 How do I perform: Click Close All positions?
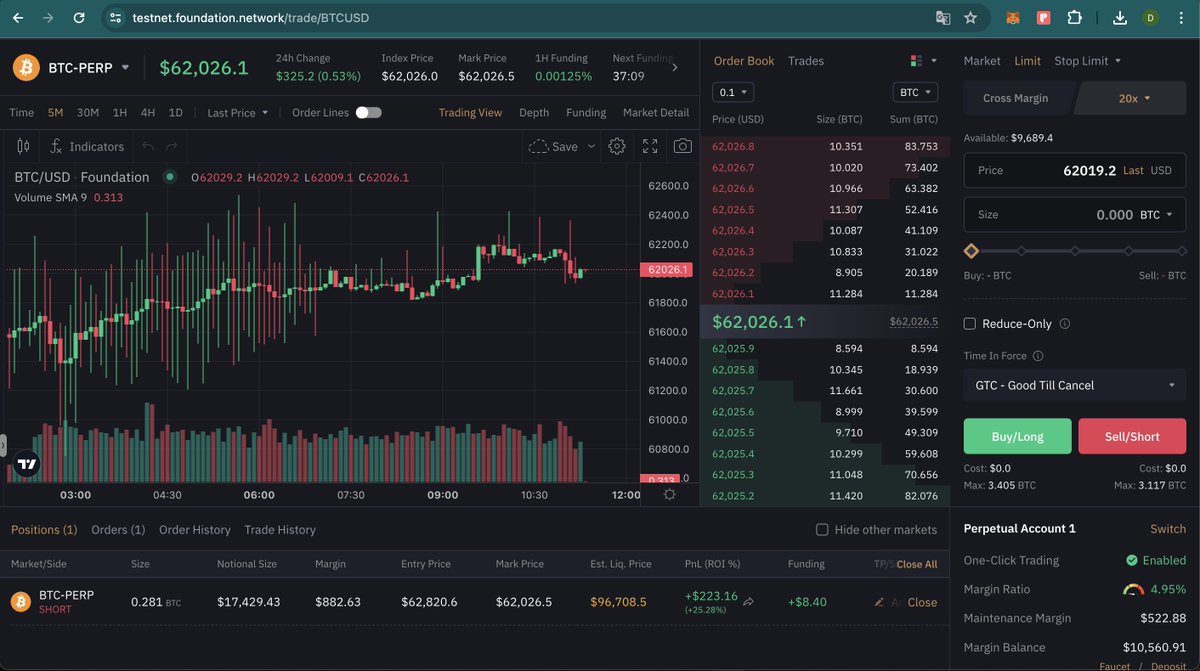click(x=917, y=564)
